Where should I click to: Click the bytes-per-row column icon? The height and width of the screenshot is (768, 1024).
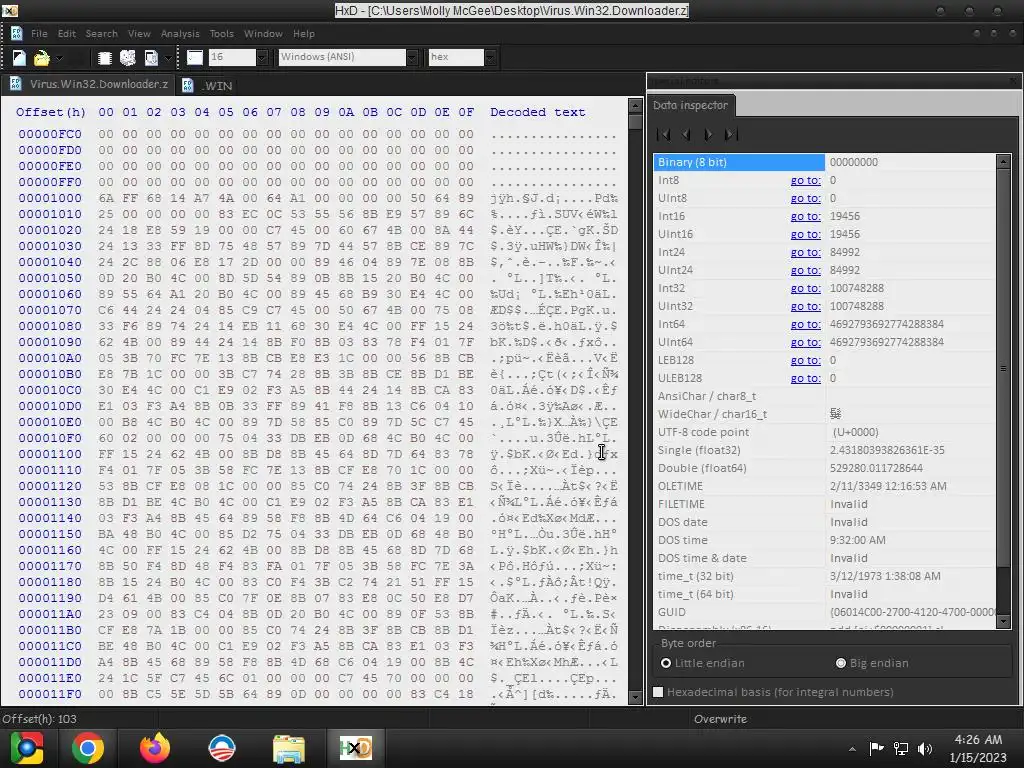[195, 57]
